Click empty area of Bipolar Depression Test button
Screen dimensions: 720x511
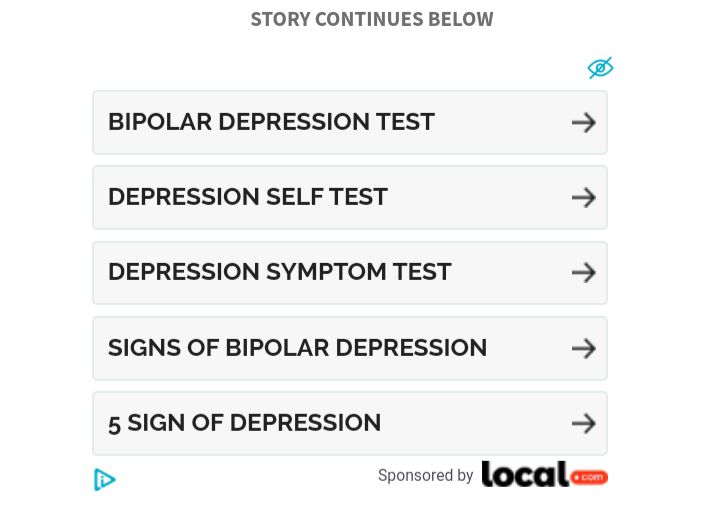click(x=503, y=123)
